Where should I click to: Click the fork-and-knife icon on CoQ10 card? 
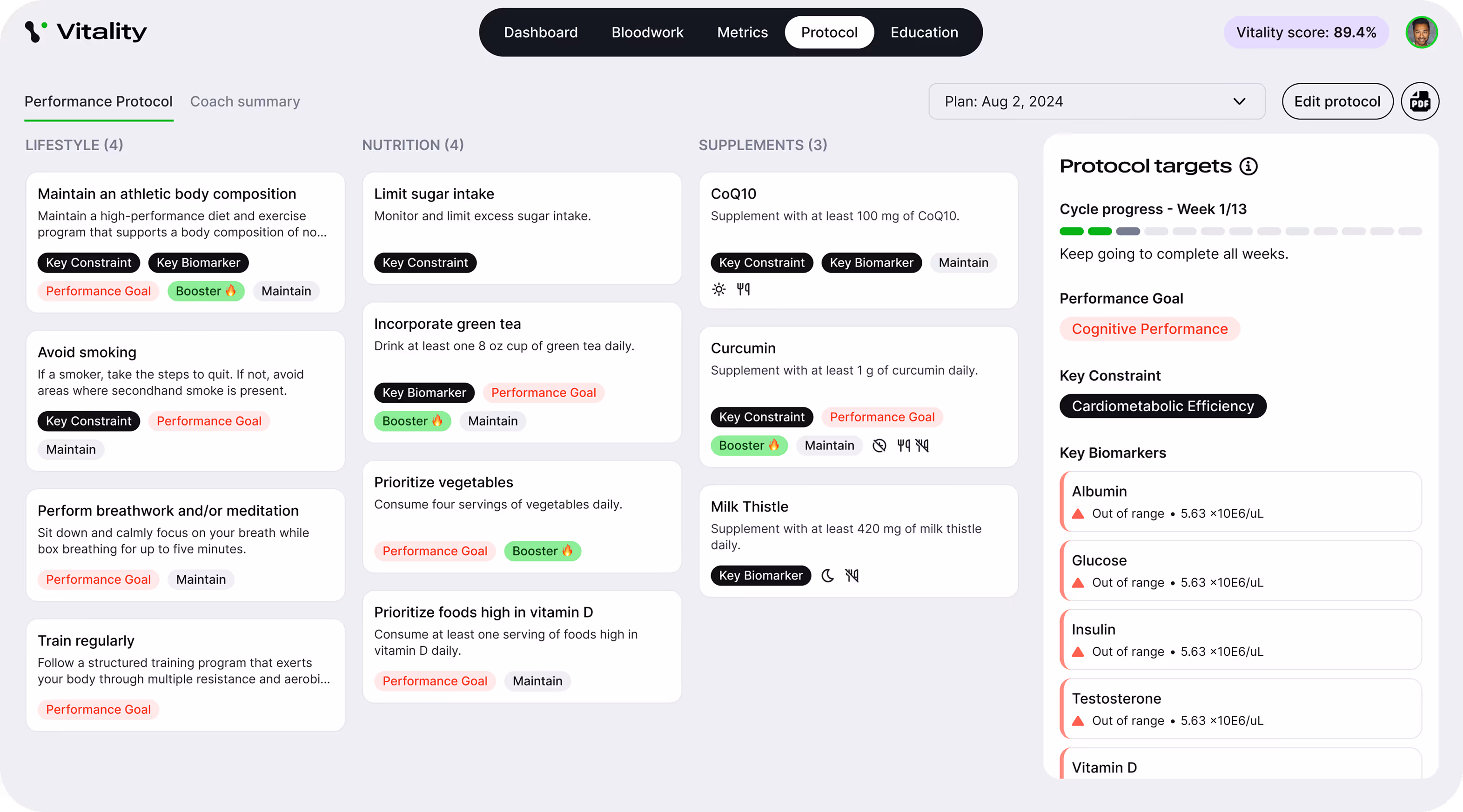743,289
